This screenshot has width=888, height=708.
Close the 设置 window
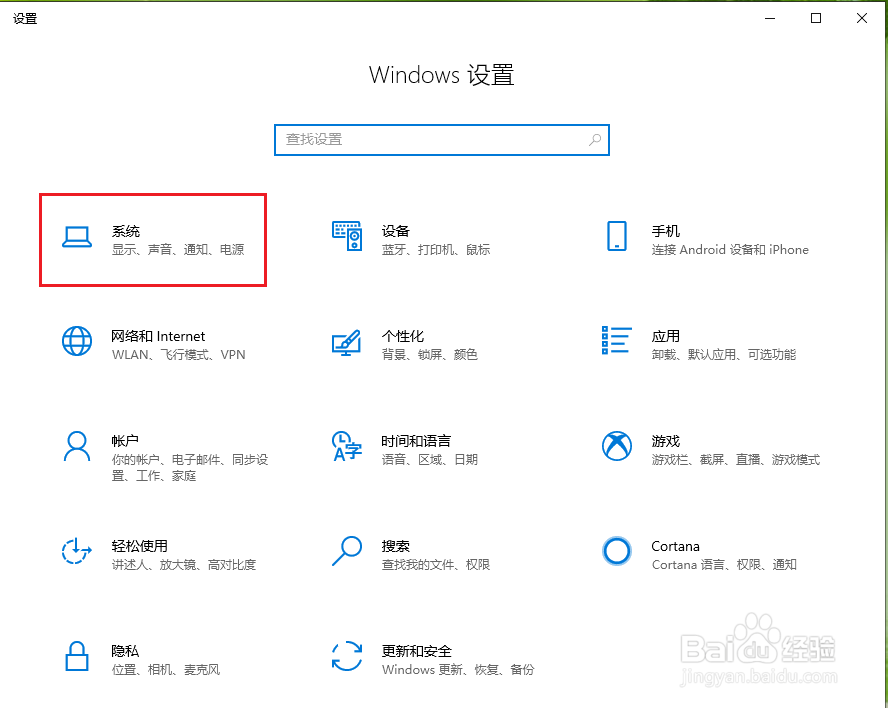(862, 18)
